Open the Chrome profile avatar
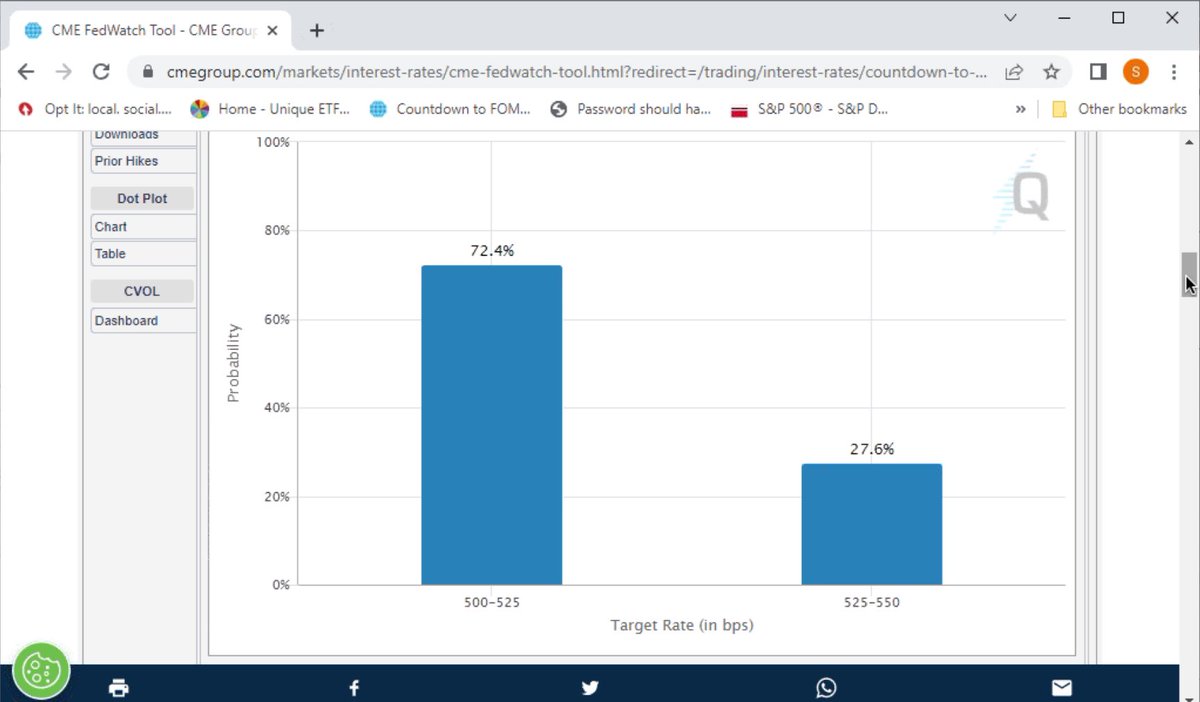 point(1136,72)
